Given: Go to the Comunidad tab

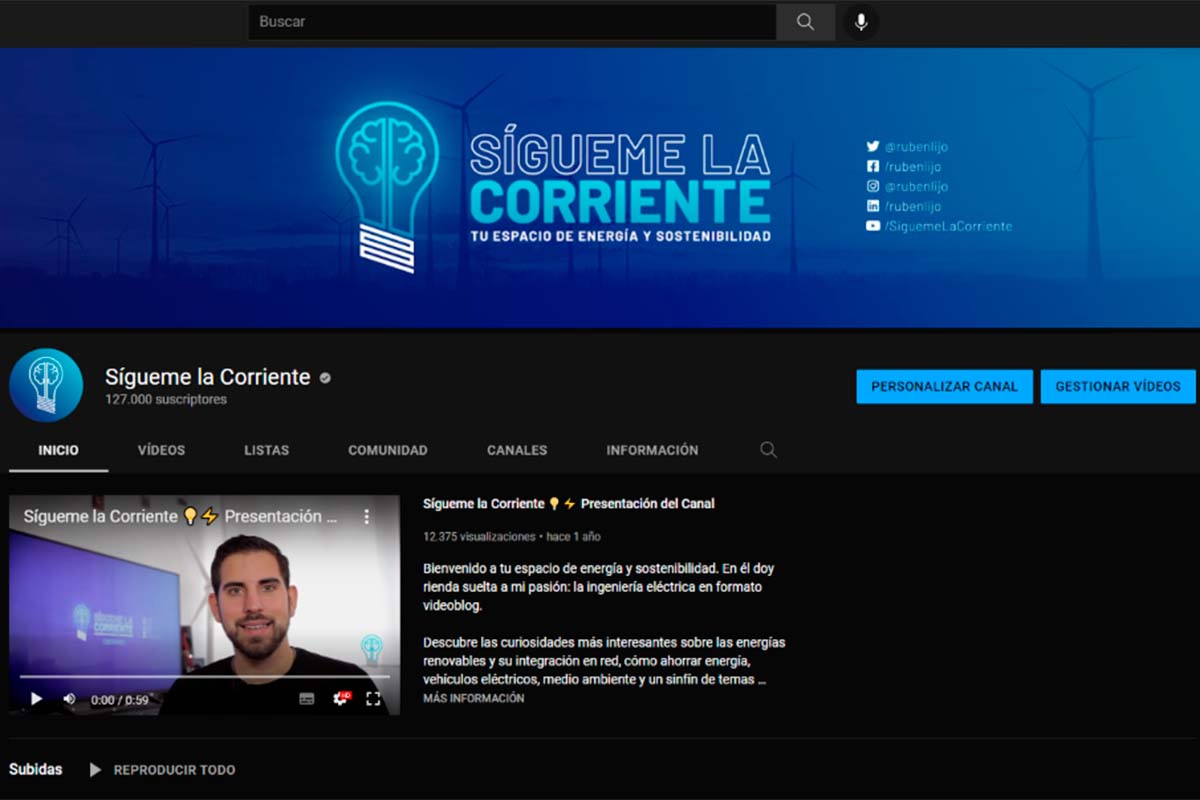Looking at the screenshot, I should (x=387, y=450).
